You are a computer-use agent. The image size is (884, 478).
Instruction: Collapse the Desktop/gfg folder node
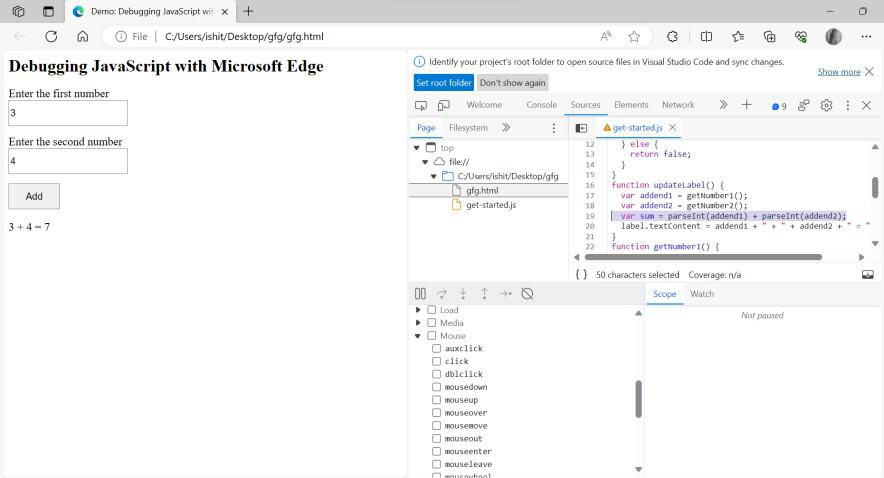[x=434, y=176]
